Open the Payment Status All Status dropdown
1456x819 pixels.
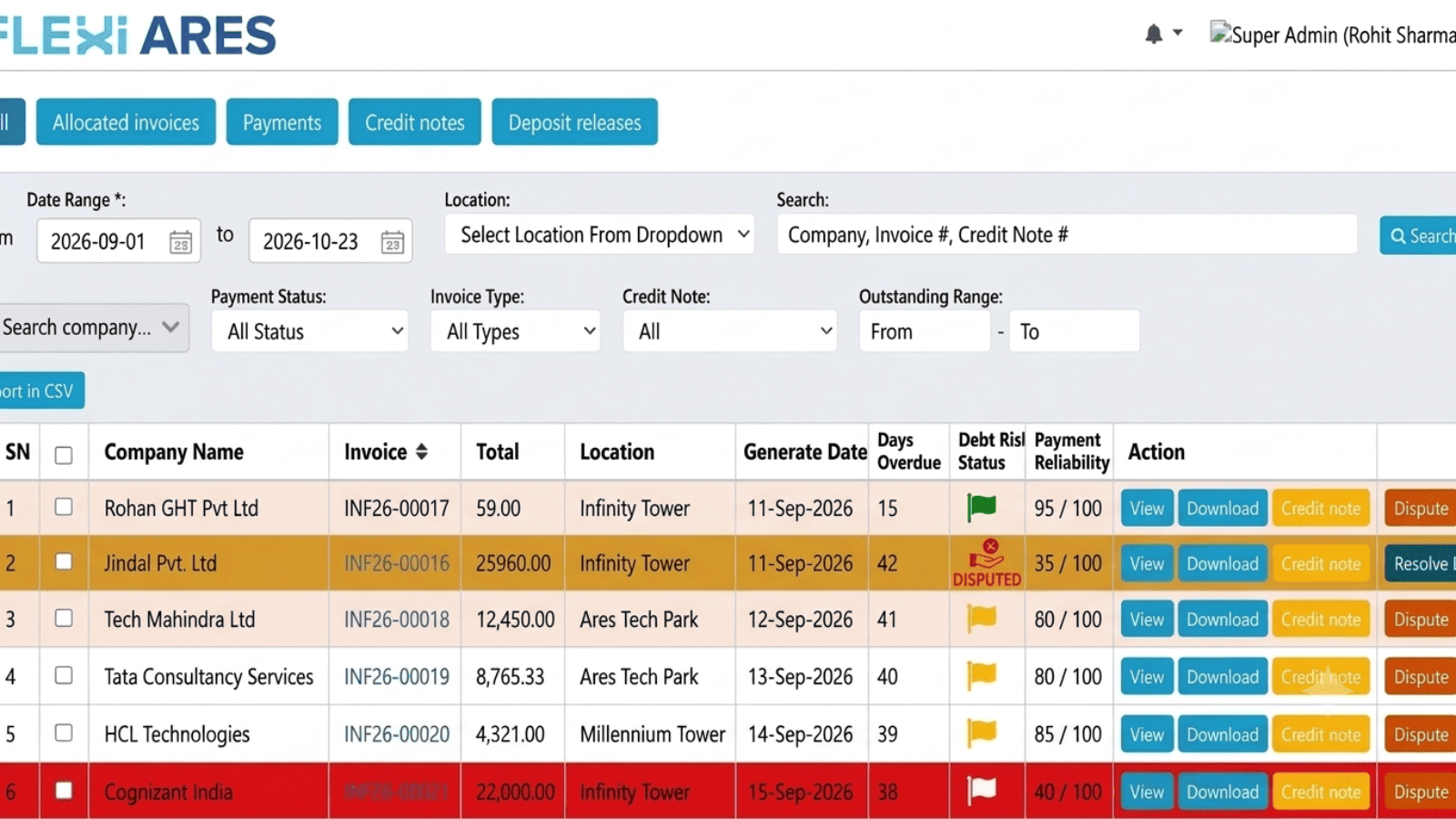tap(309, 331)
